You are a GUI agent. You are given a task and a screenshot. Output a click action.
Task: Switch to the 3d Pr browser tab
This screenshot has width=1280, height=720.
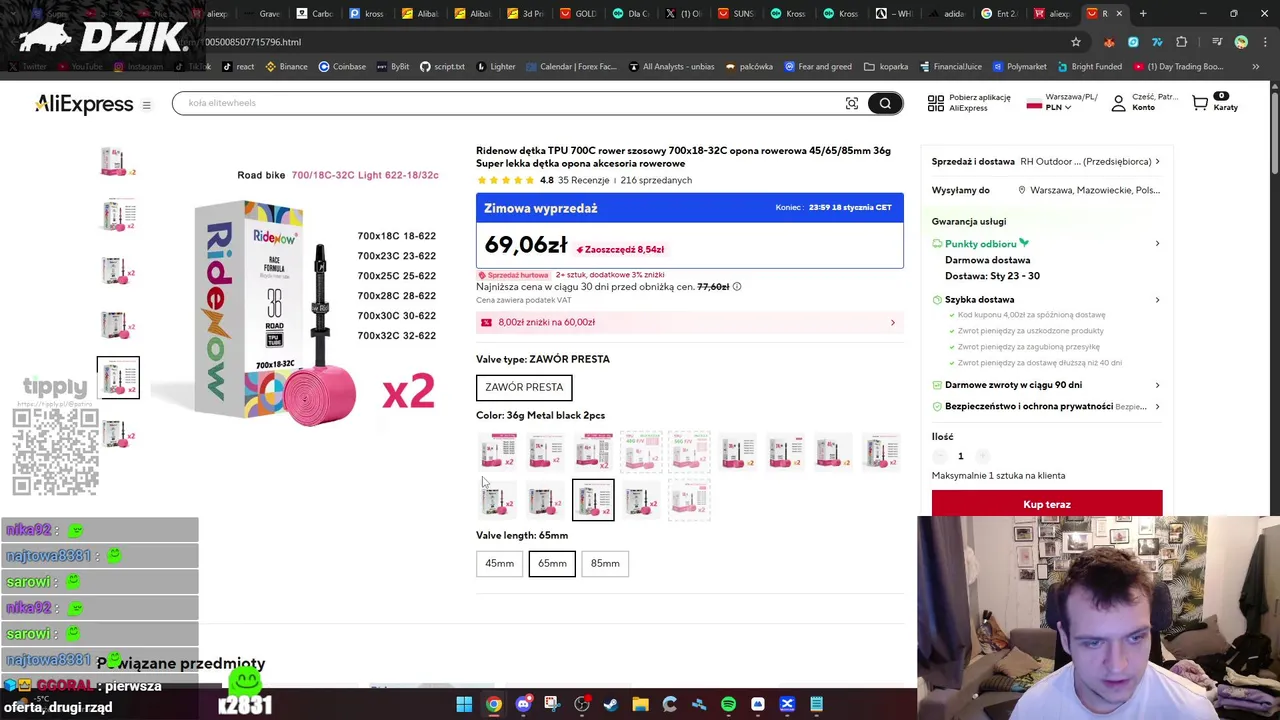click(525, 14)
